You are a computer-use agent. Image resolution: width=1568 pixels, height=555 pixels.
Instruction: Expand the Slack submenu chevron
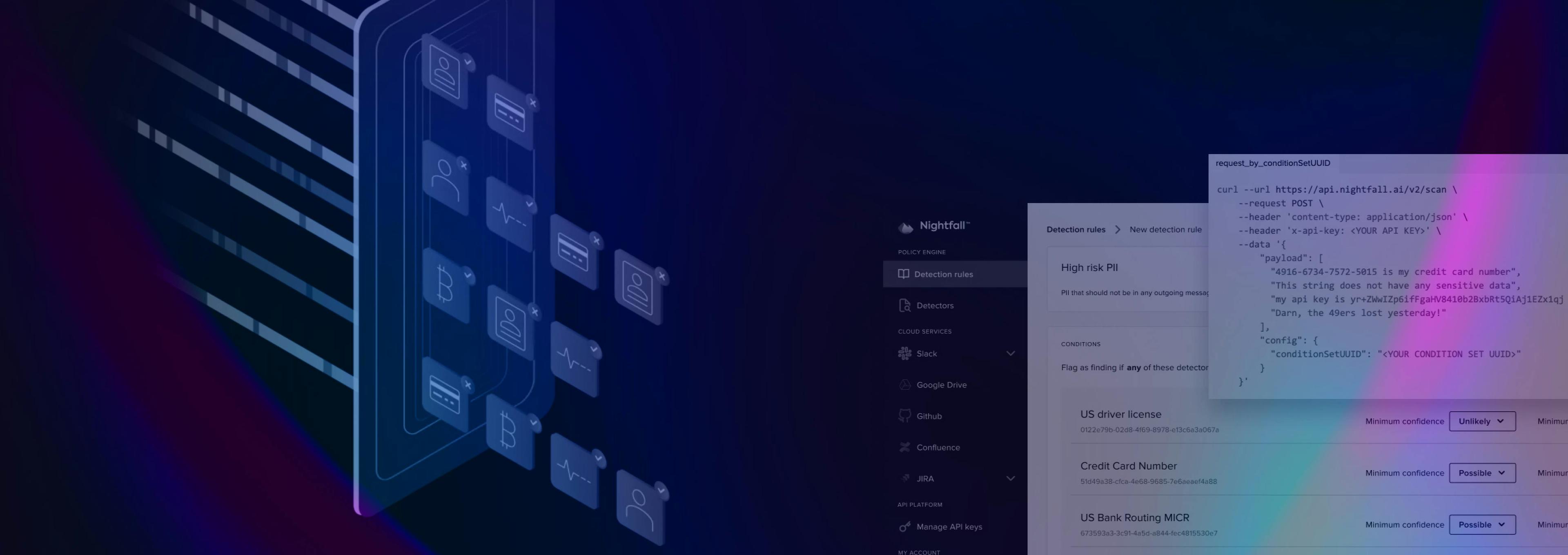pyautogui.click(x=1011, y=353)
